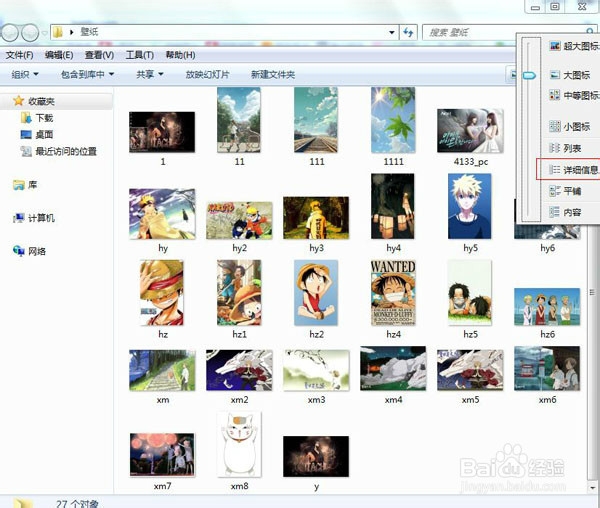Select the maple leaf image 1111
Screen dimensions: 600x508
pyautogui.click(x=393, y=120)
